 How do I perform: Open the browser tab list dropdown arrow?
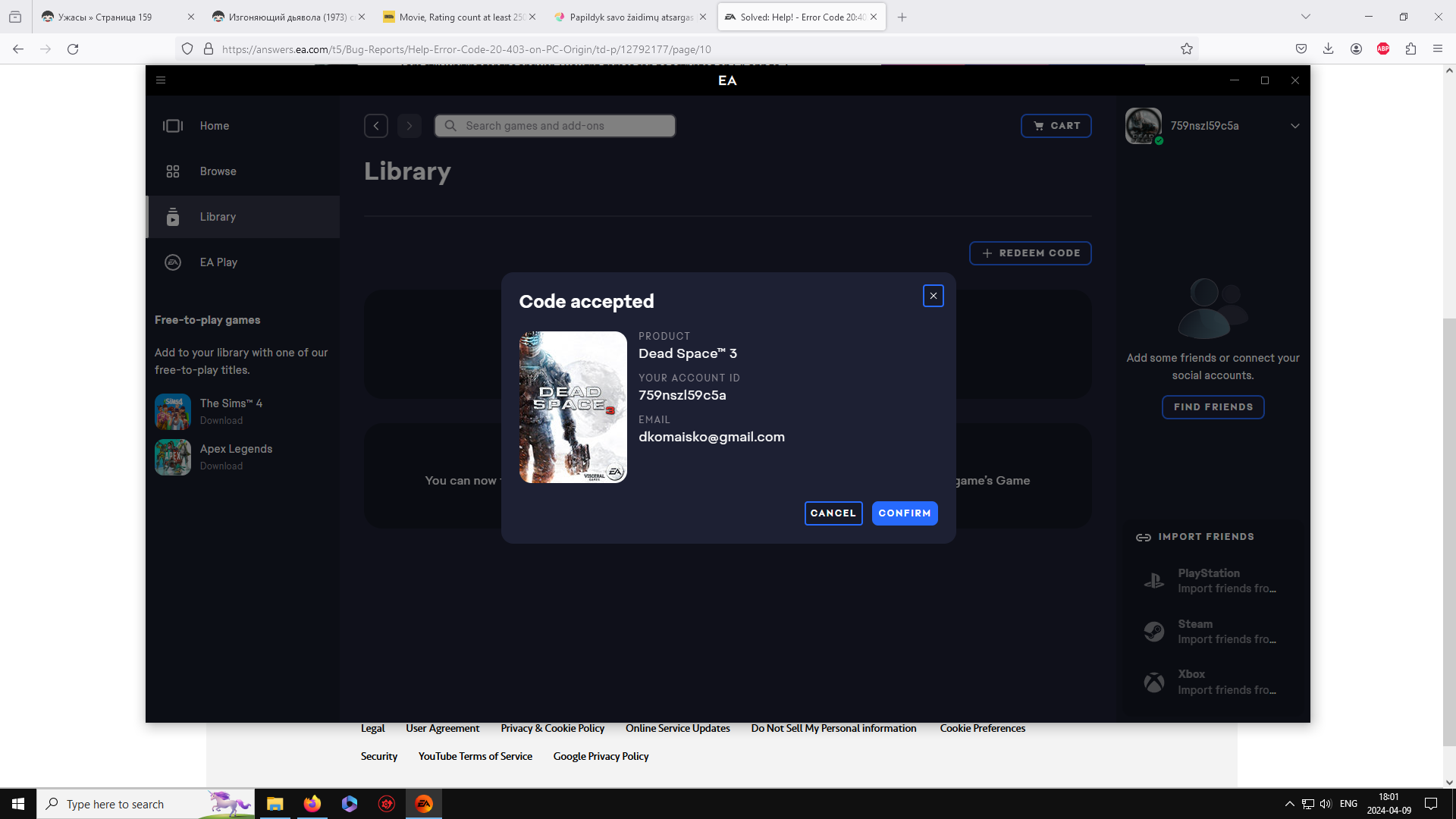point(1305,17)
